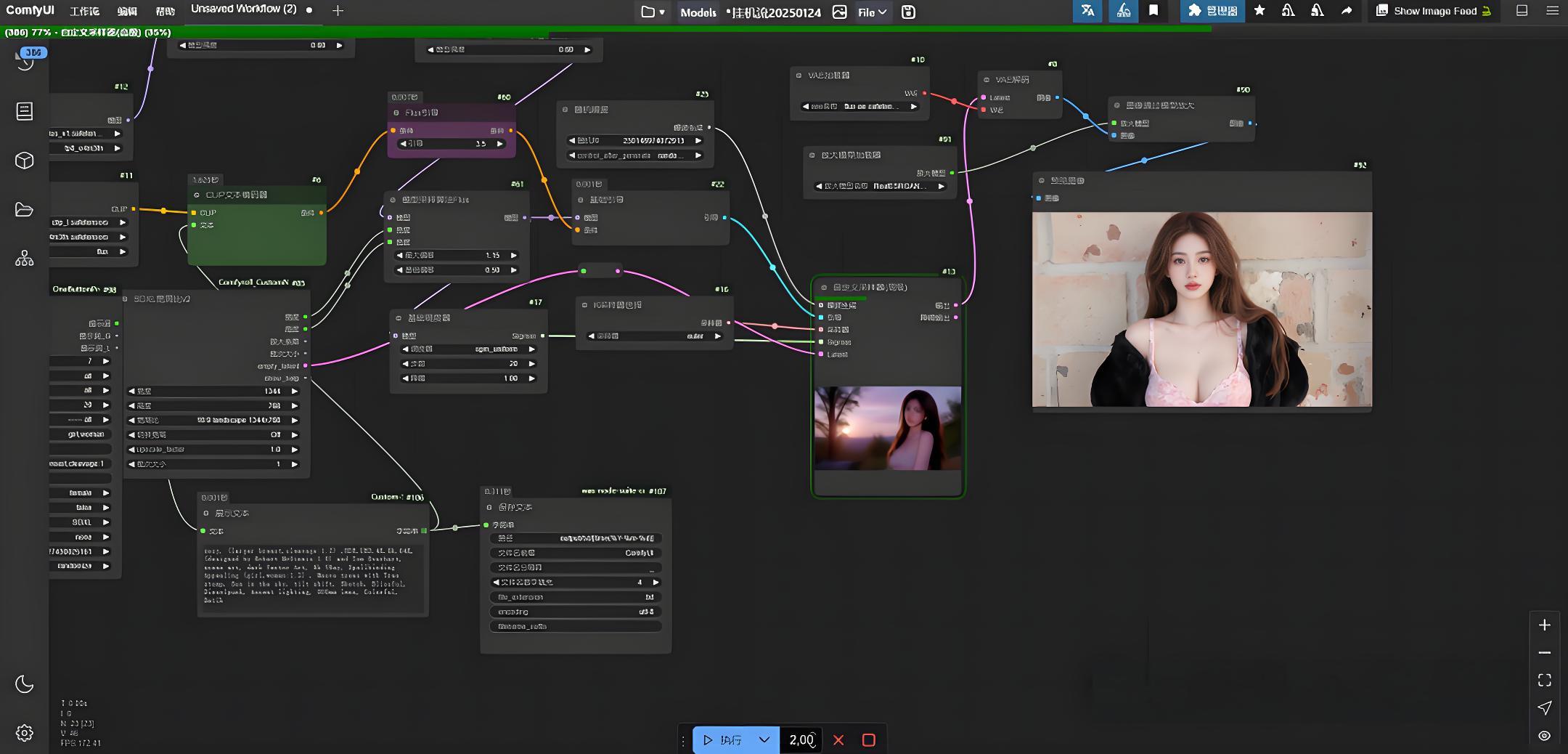Image resolution: width=1568 pixels, height=754 pixels.
Task: Click the save disk icon beside File
Action: point(908,12)
